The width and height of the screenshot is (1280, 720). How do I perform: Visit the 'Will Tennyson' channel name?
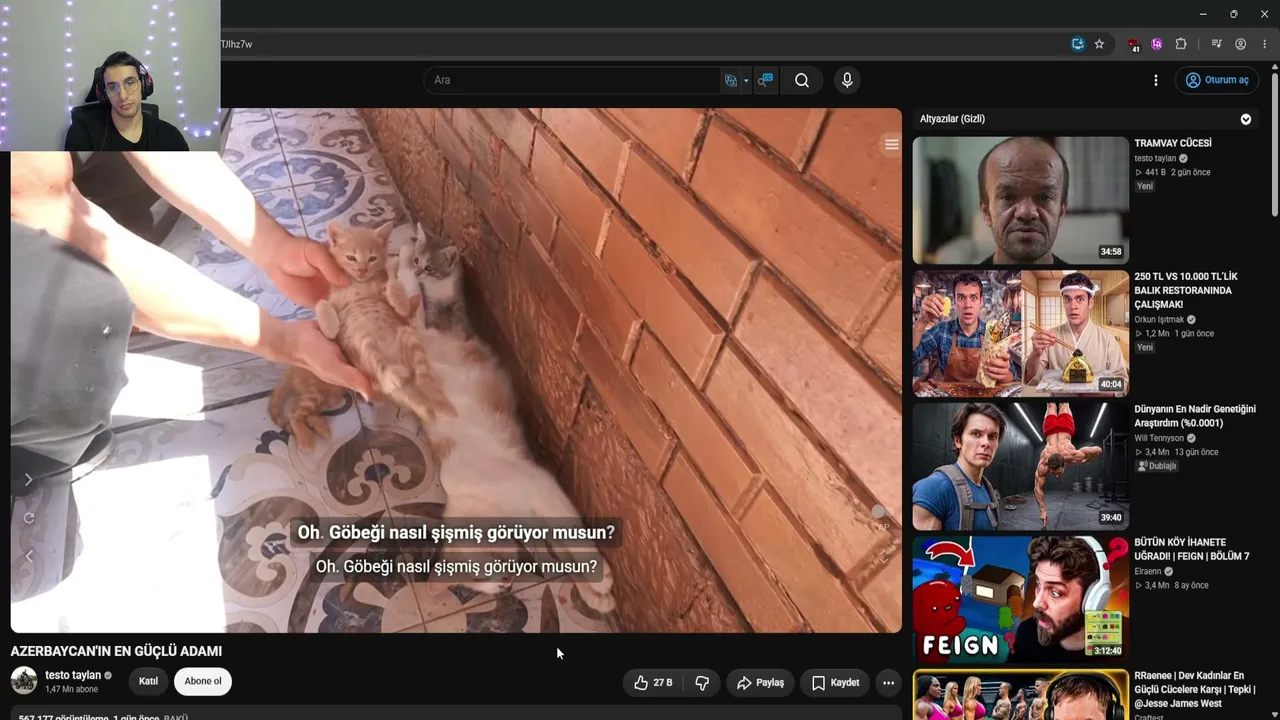coord(1159,438)
